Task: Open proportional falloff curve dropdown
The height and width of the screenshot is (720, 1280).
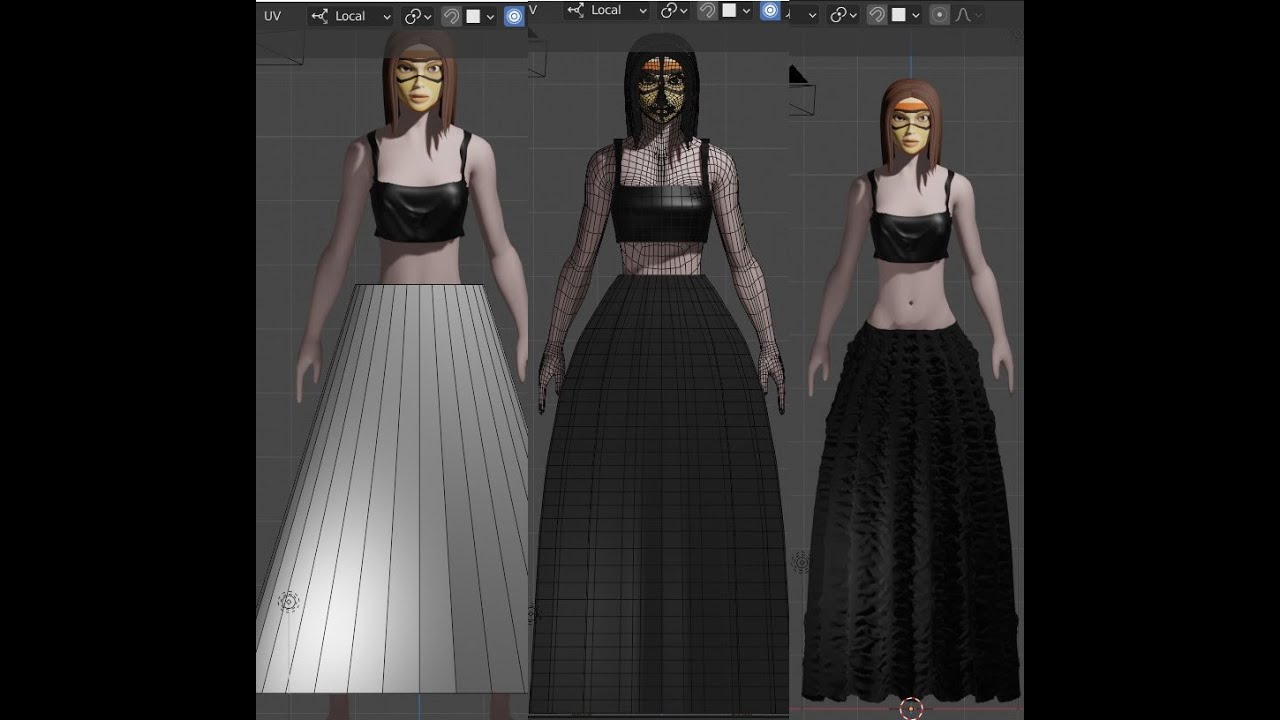Action: [969, 15]
